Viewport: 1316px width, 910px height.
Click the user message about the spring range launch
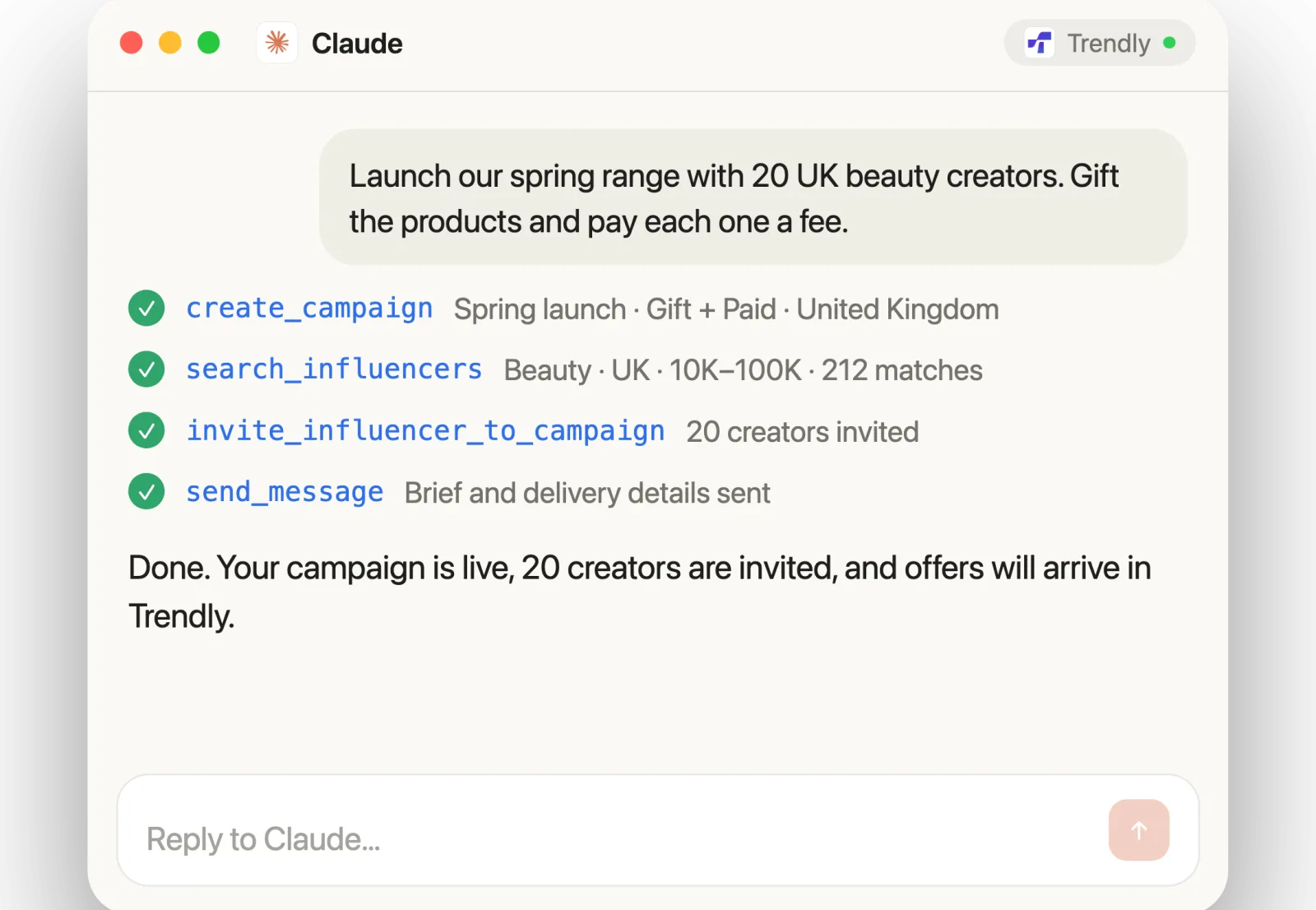tap(753, 197)
